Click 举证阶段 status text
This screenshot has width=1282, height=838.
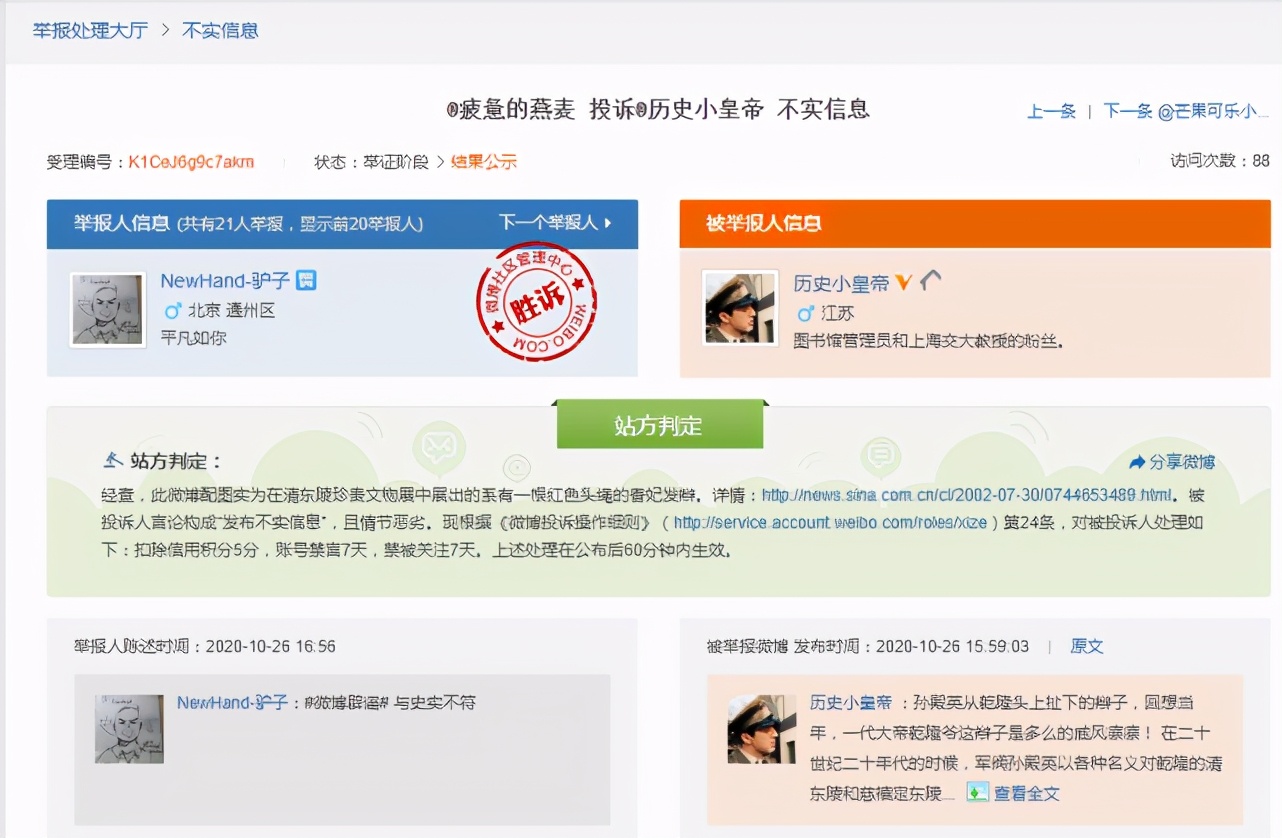[x=395, y=162]
